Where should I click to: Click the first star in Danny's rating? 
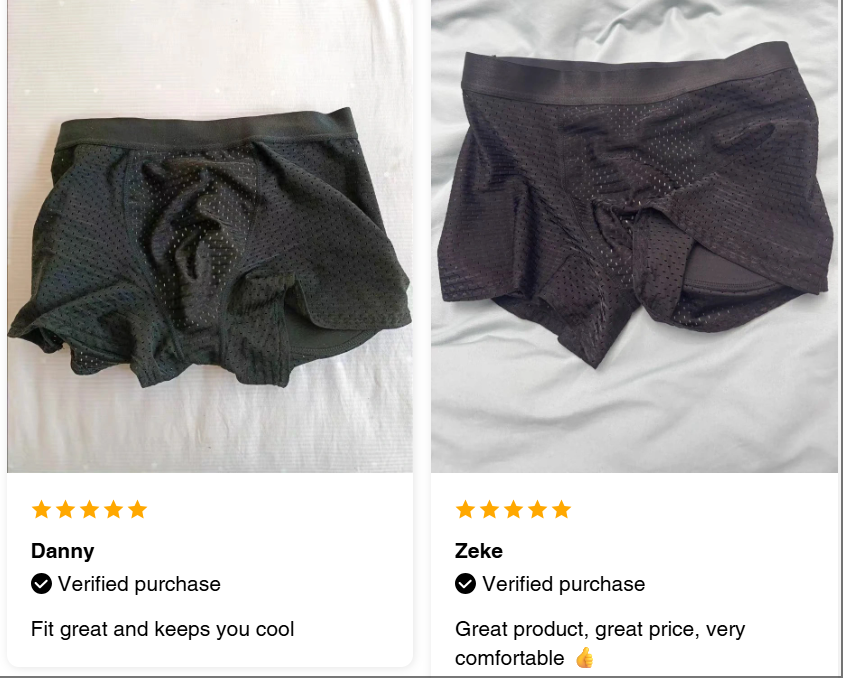(x=41, y=509)
